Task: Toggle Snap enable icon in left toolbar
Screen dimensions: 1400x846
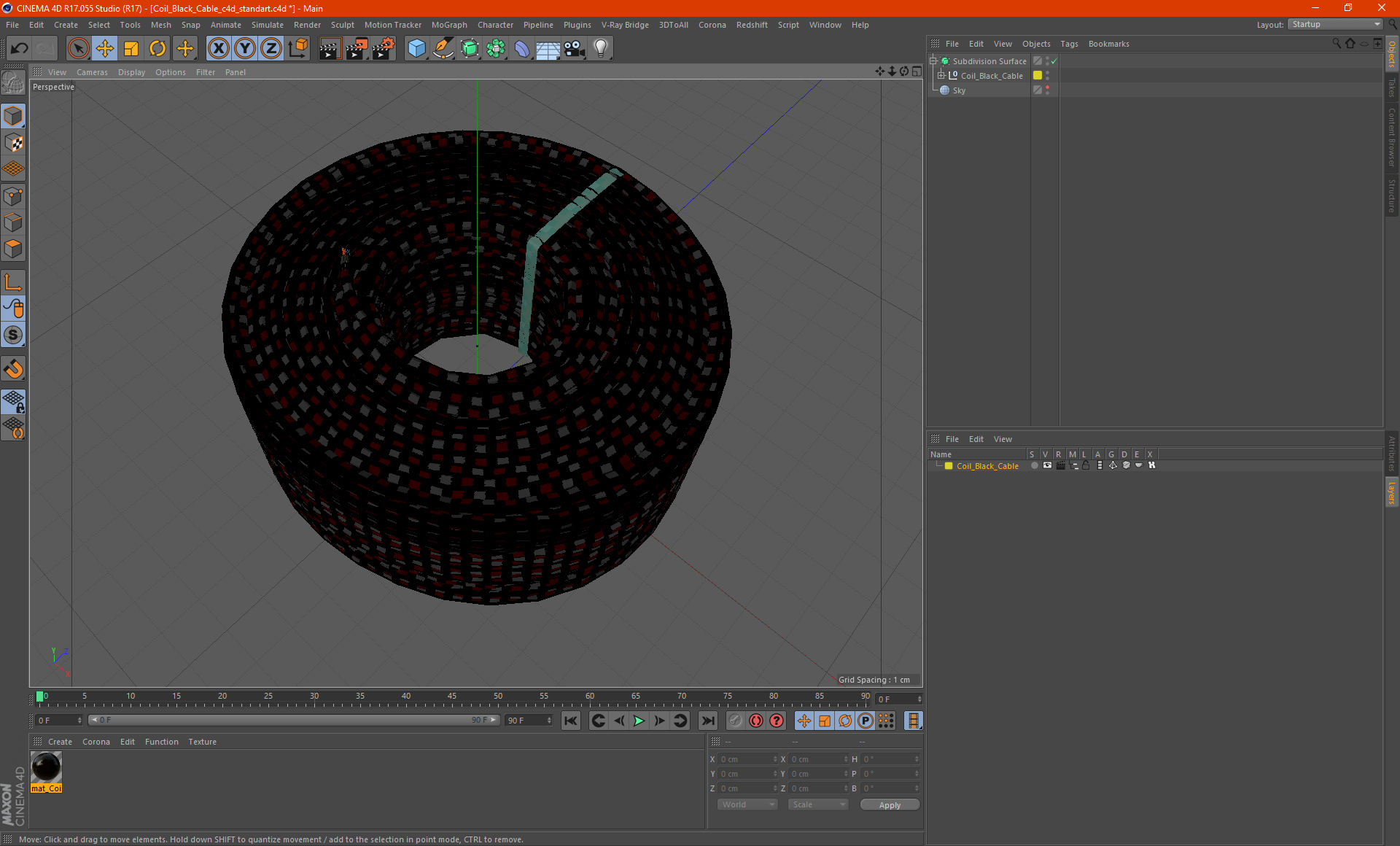Action: point(13,369)
